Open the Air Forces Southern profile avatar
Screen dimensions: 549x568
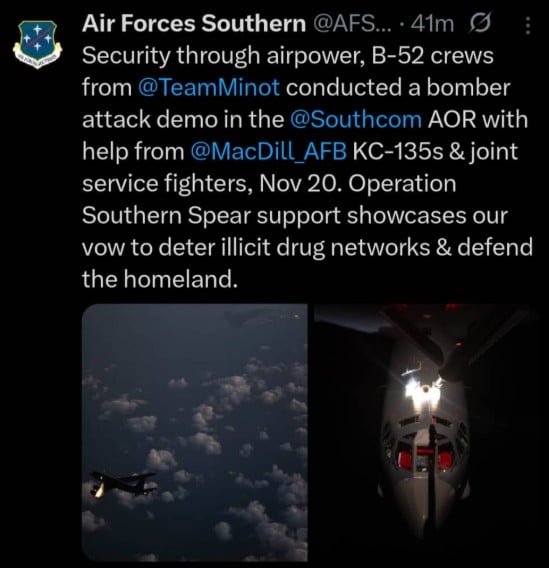click(38, 45)
